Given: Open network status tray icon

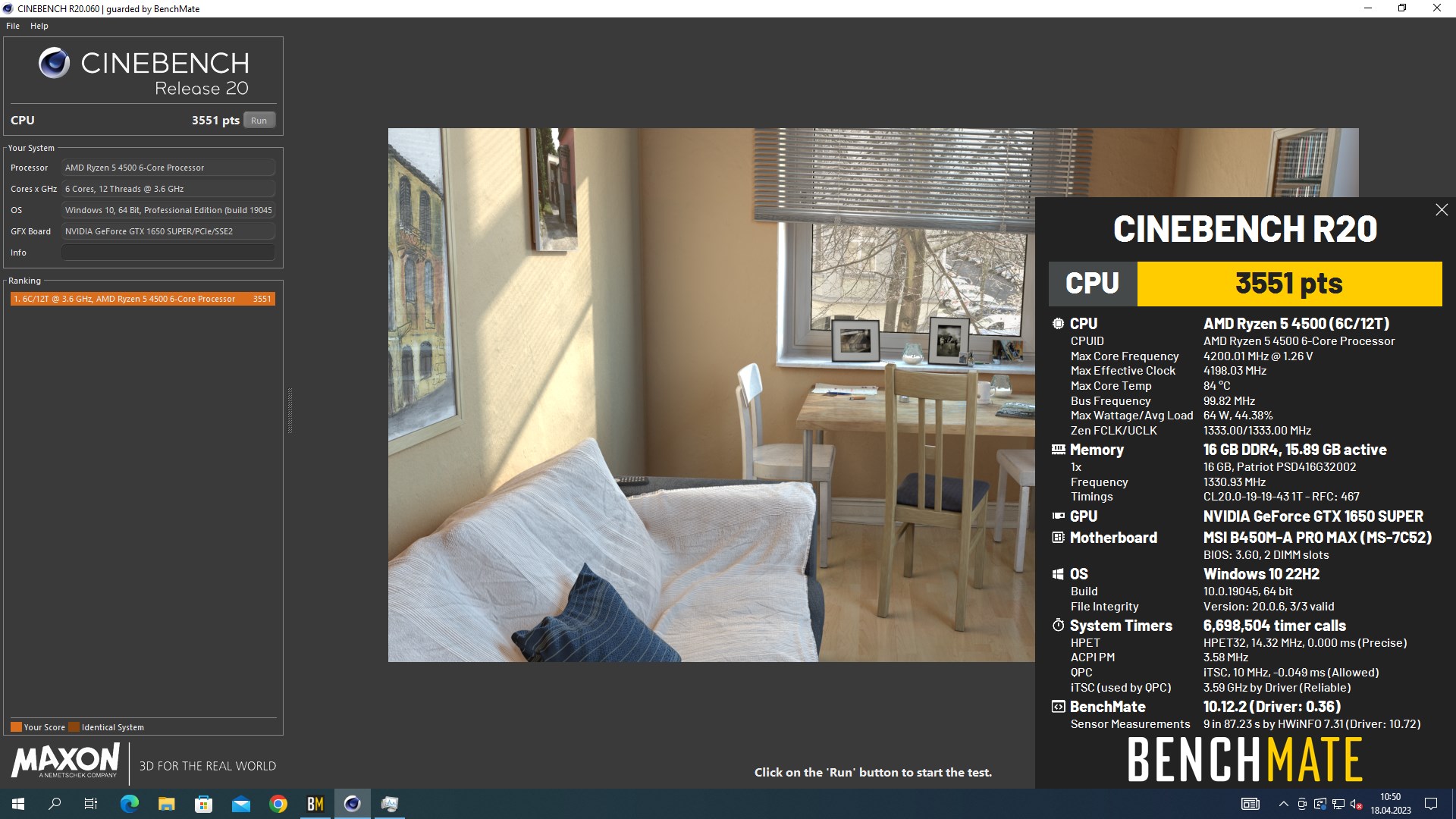Looking at the screenshot, I should (1338, 804).
